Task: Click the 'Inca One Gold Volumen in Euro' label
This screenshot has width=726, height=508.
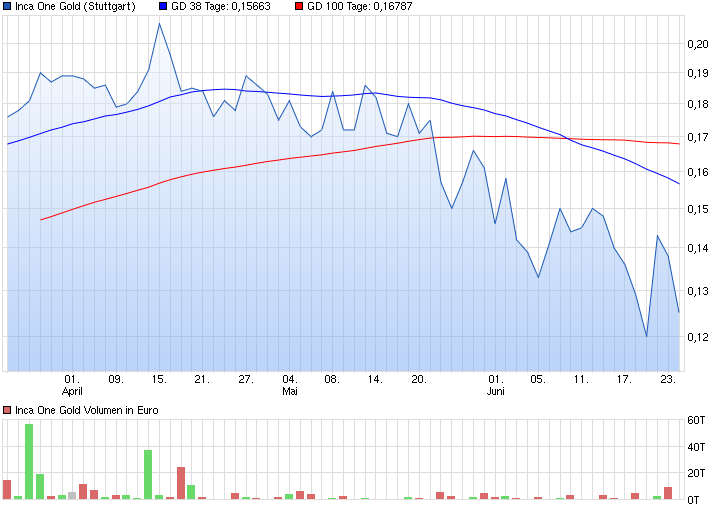Action: coord(87,410)
